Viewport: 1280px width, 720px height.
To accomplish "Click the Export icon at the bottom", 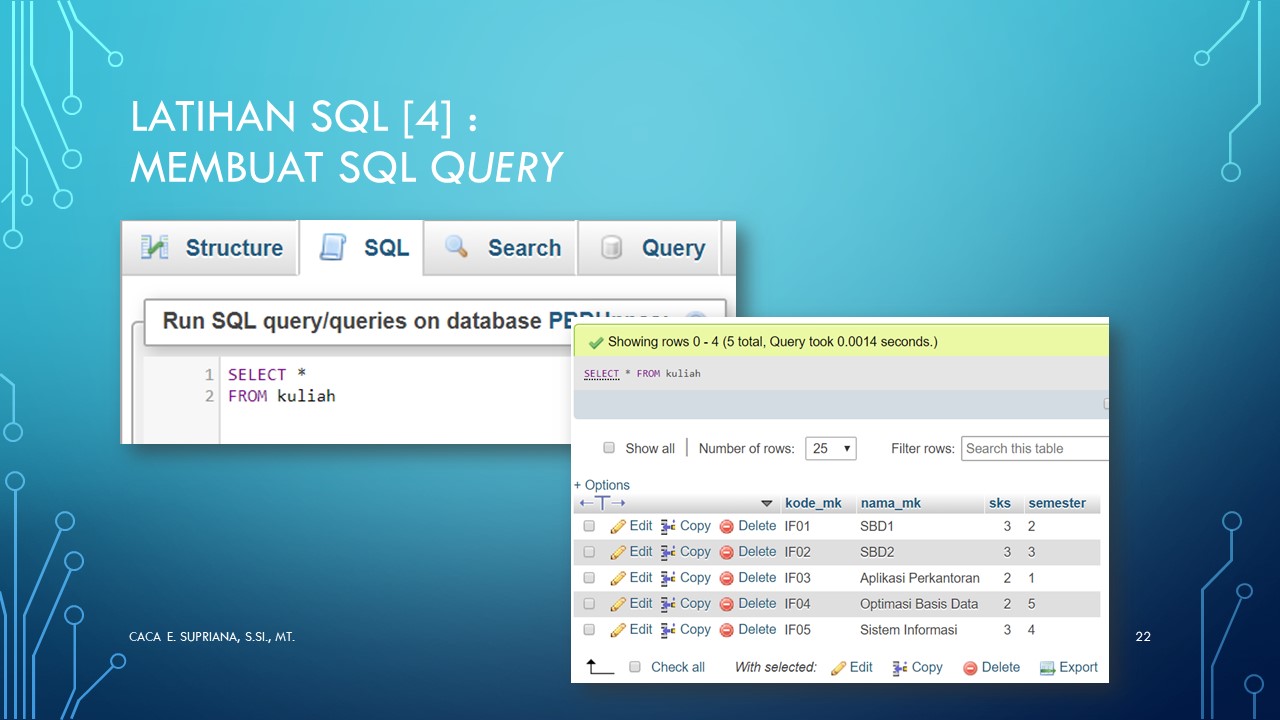I will click(1043, 667).
